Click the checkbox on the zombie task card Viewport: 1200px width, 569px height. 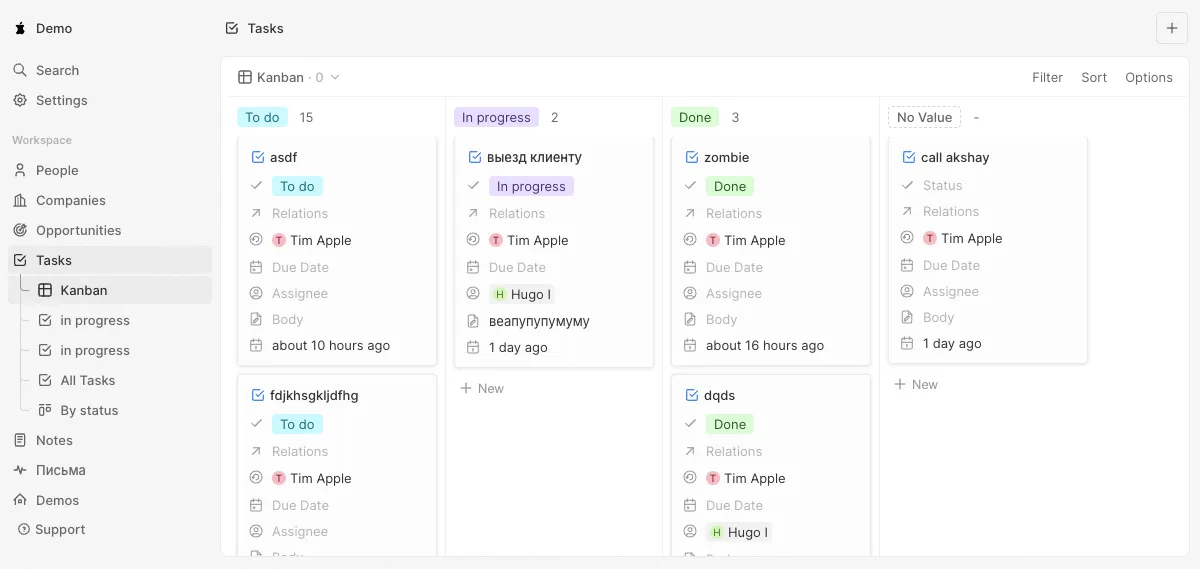coord(692,157)
